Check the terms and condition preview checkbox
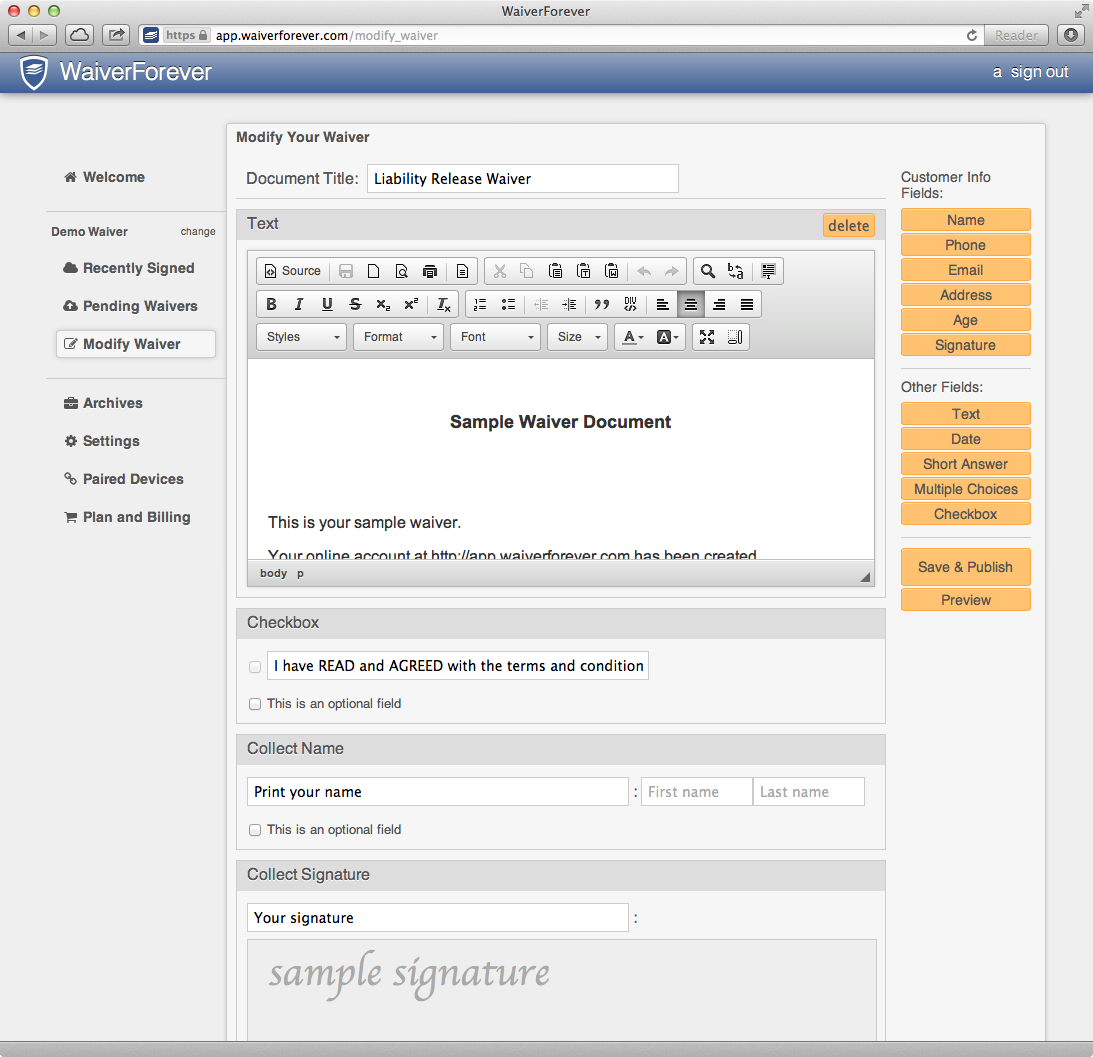The width and height of the screenshot is (1093, 1057). click(255, 667)
